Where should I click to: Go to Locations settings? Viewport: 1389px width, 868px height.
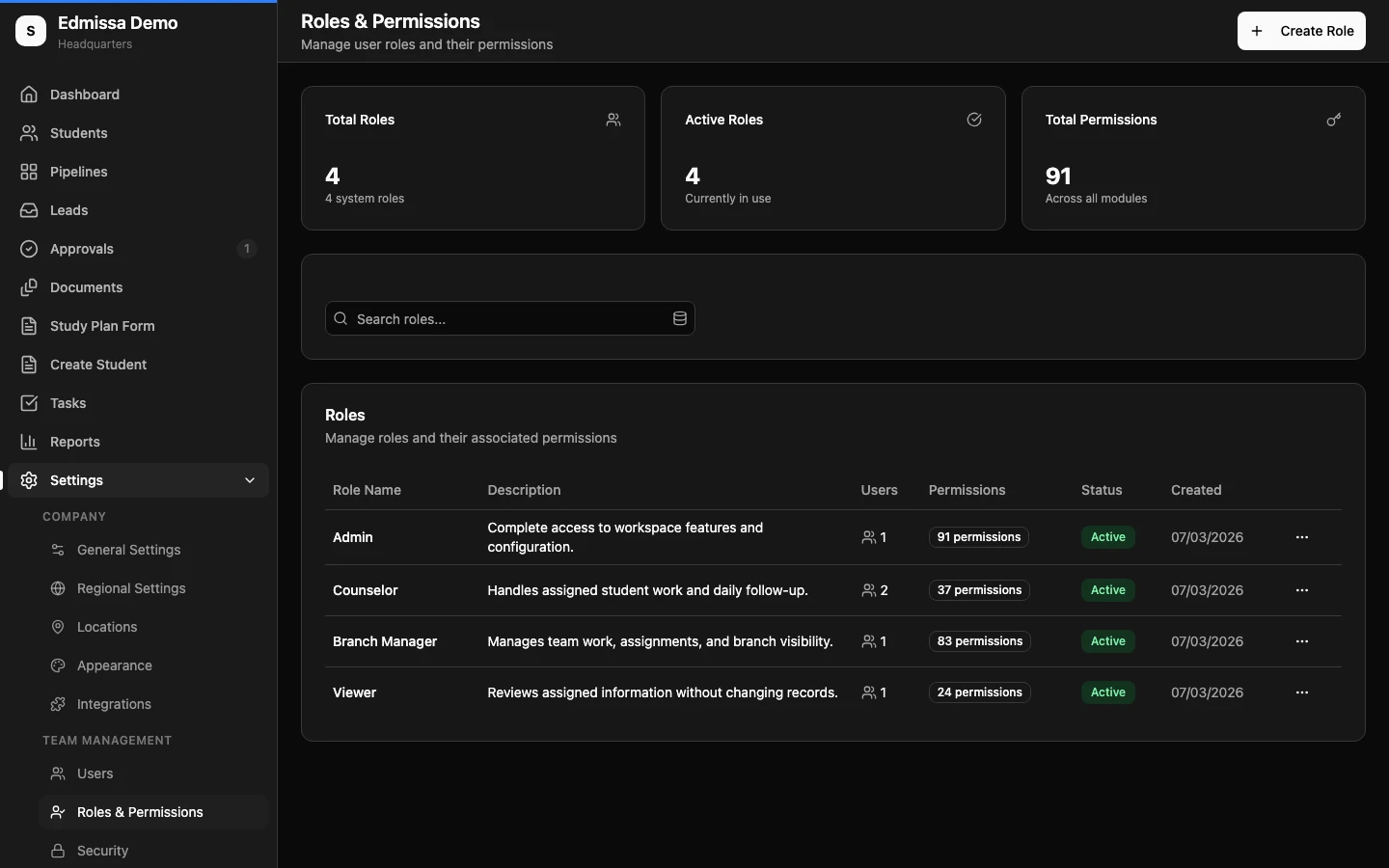click(153, 627)
